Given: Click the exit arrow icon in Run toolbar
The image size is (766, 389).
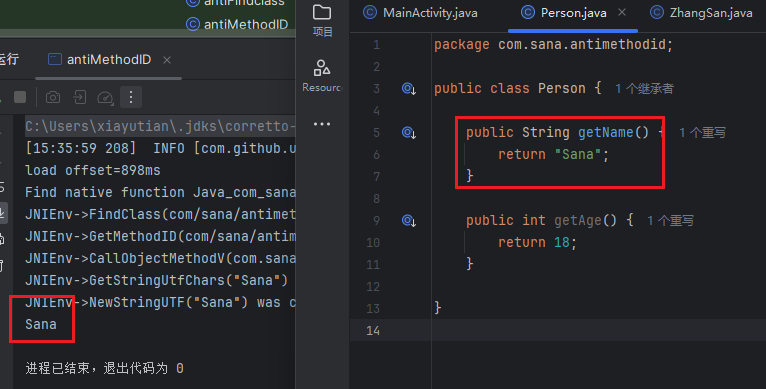Looking at the screenshot, I should (x=80, y=97).
